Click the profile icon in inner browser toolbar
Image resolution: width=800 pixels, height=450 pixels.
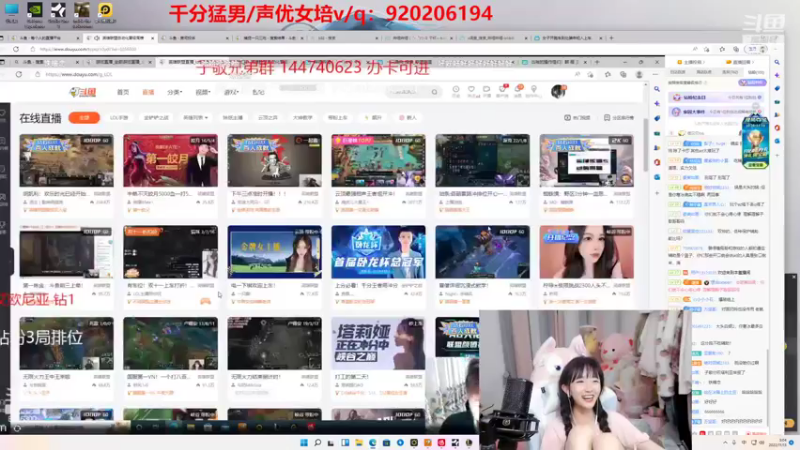(639, 74)
